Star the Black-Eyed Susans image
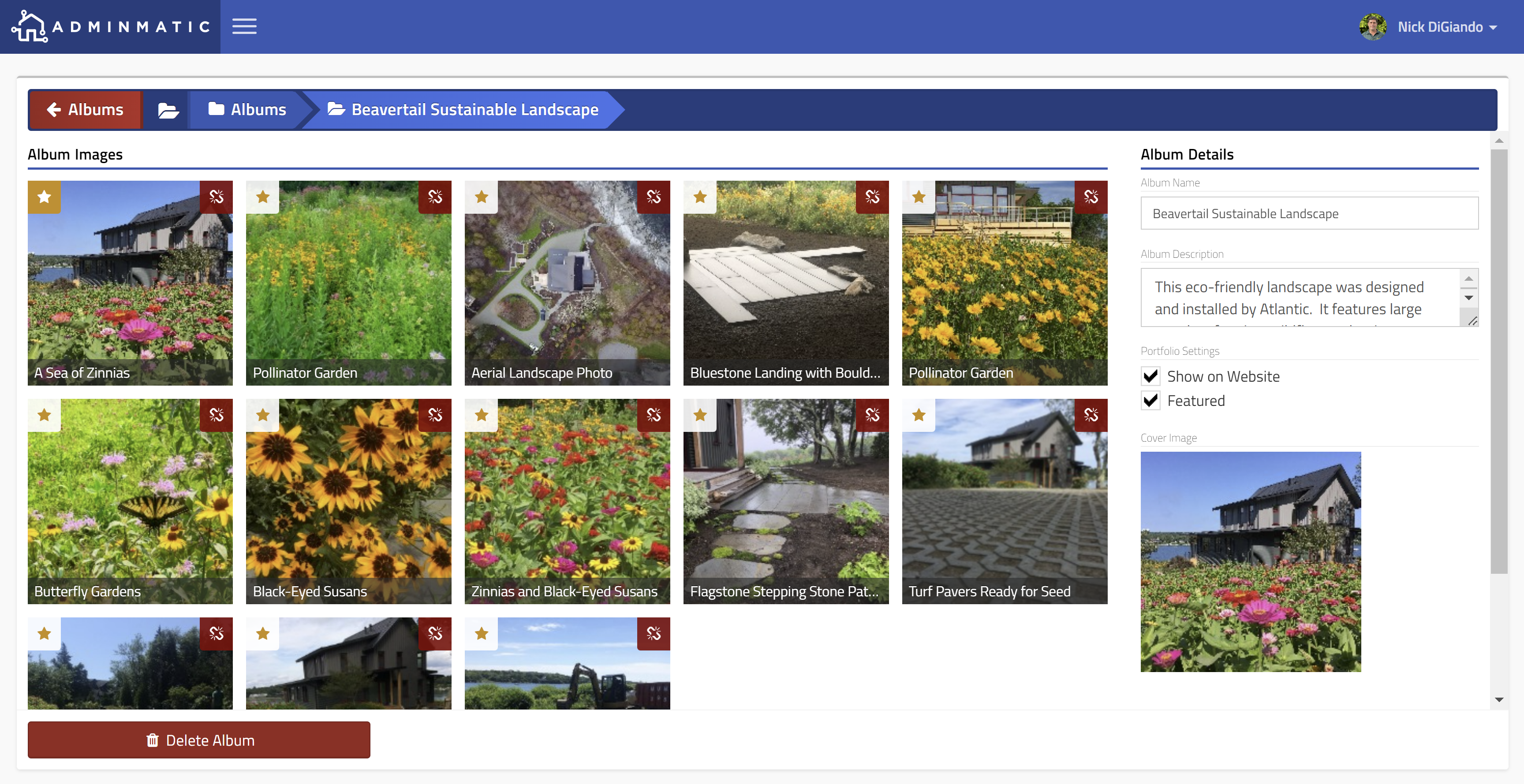Viewport: 1524px width, 784px height. click(263, 415)
